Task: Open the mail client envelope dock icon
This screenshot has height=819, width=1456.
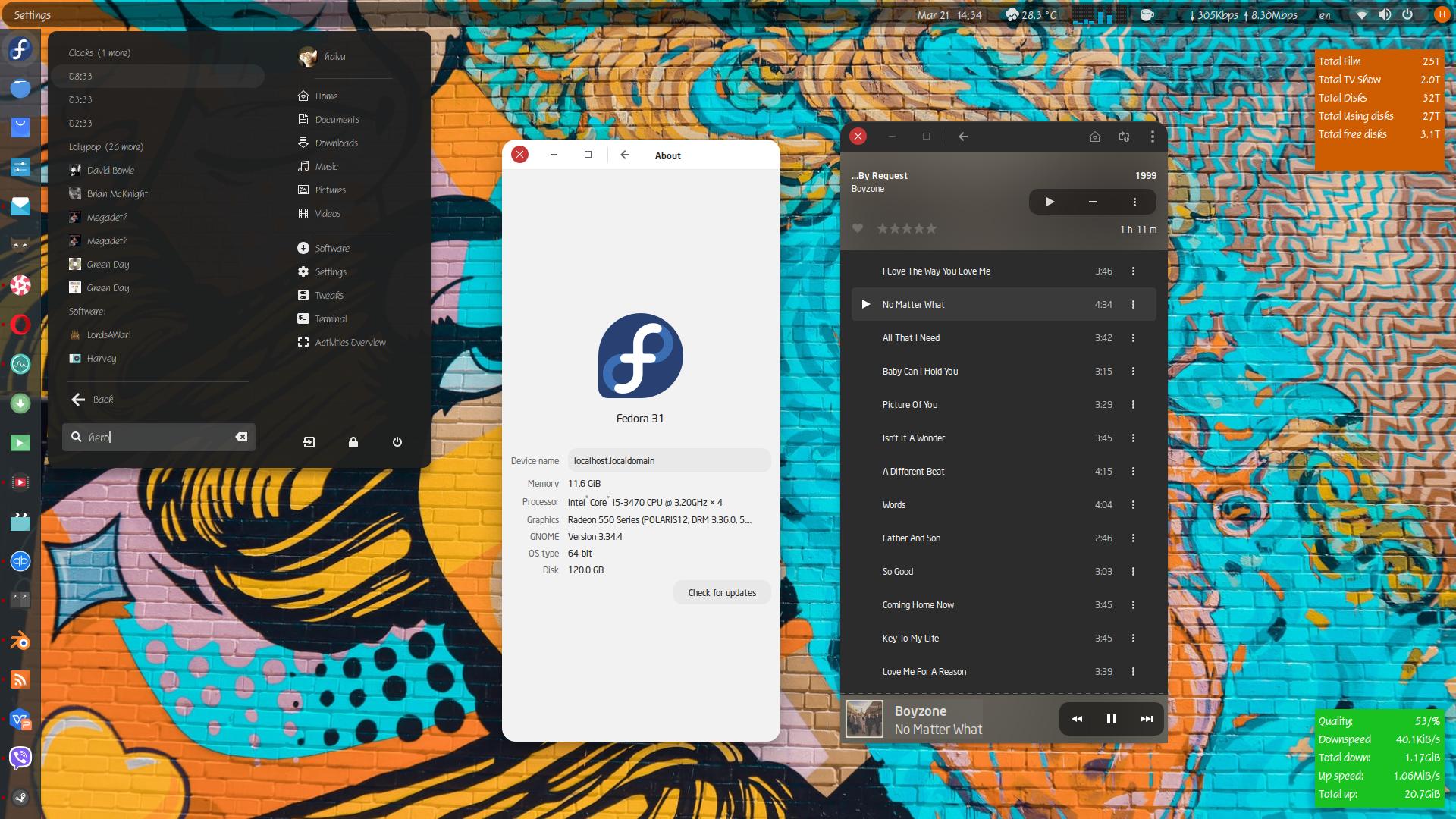Action: [x=20, y=206]
